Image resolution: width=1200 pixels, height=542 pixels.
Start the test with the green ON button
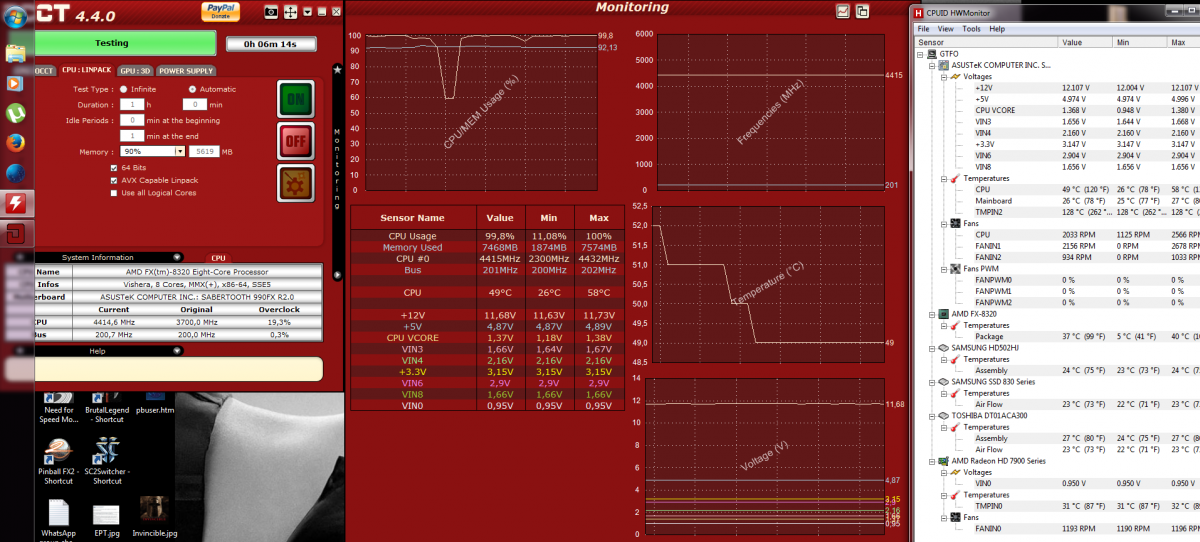coord(295,100)
